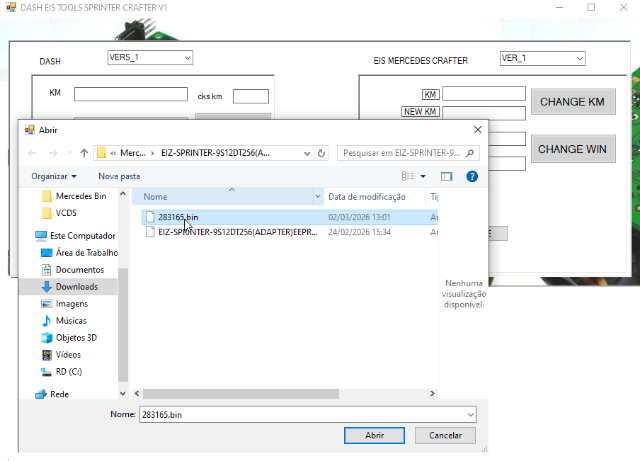This screenshot has width=640, height=461.
Task: Expand the VERS_1 DASH dropdown
Action: point(187,59)
